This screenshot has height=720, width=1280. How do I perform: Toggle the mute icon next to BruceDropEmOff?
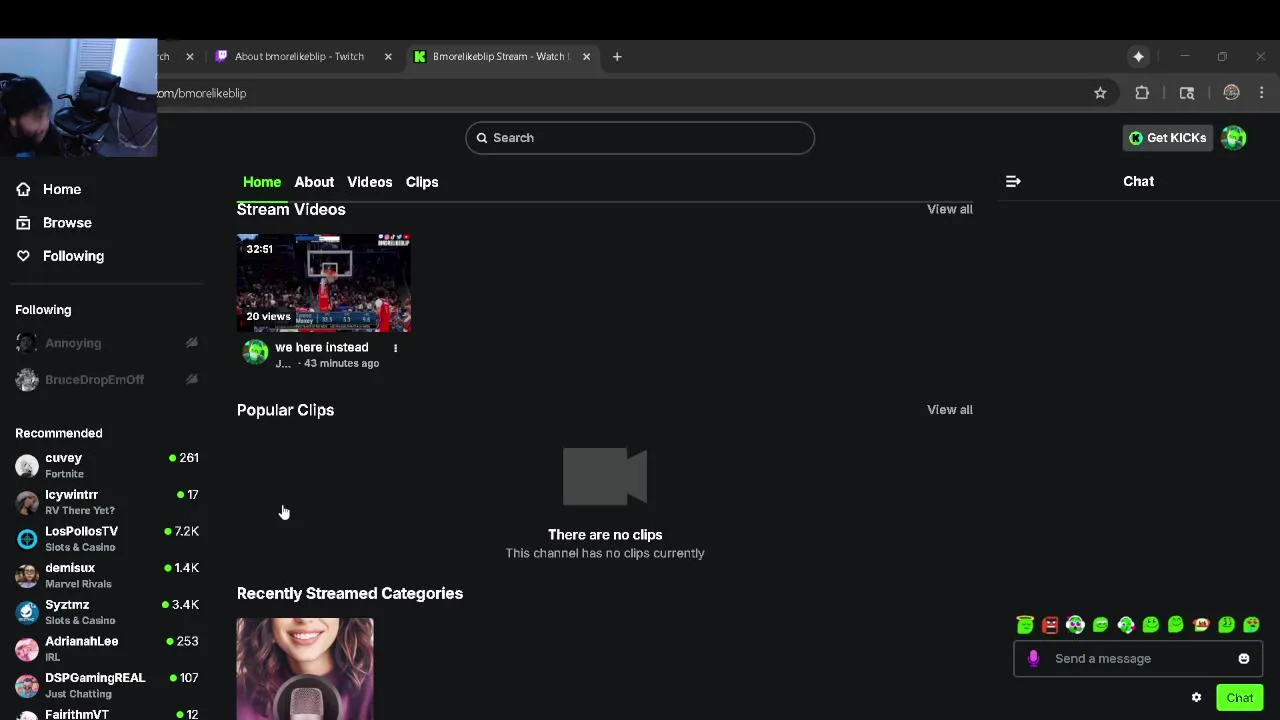192,379
